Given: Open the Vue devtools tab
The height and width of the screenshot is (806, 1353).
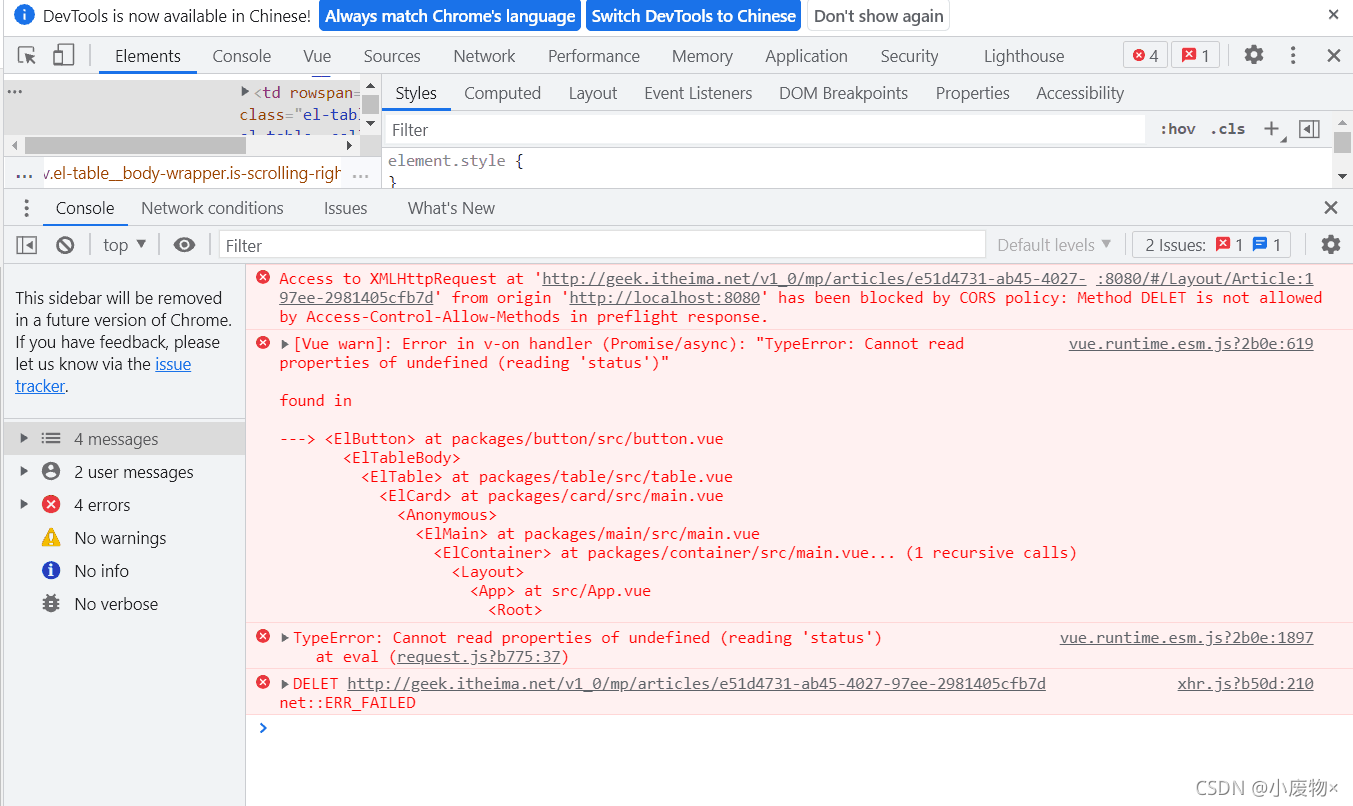Looking at the screenshot, I should [317, 56].
